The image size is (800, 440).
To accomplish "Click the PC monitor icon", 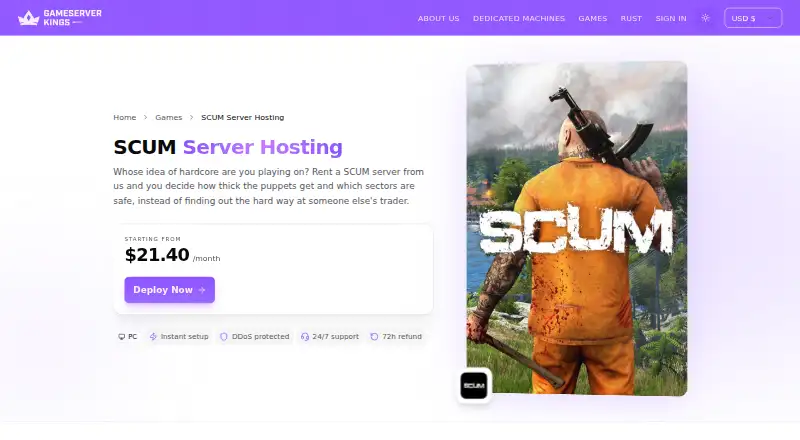I will (121, 337).
